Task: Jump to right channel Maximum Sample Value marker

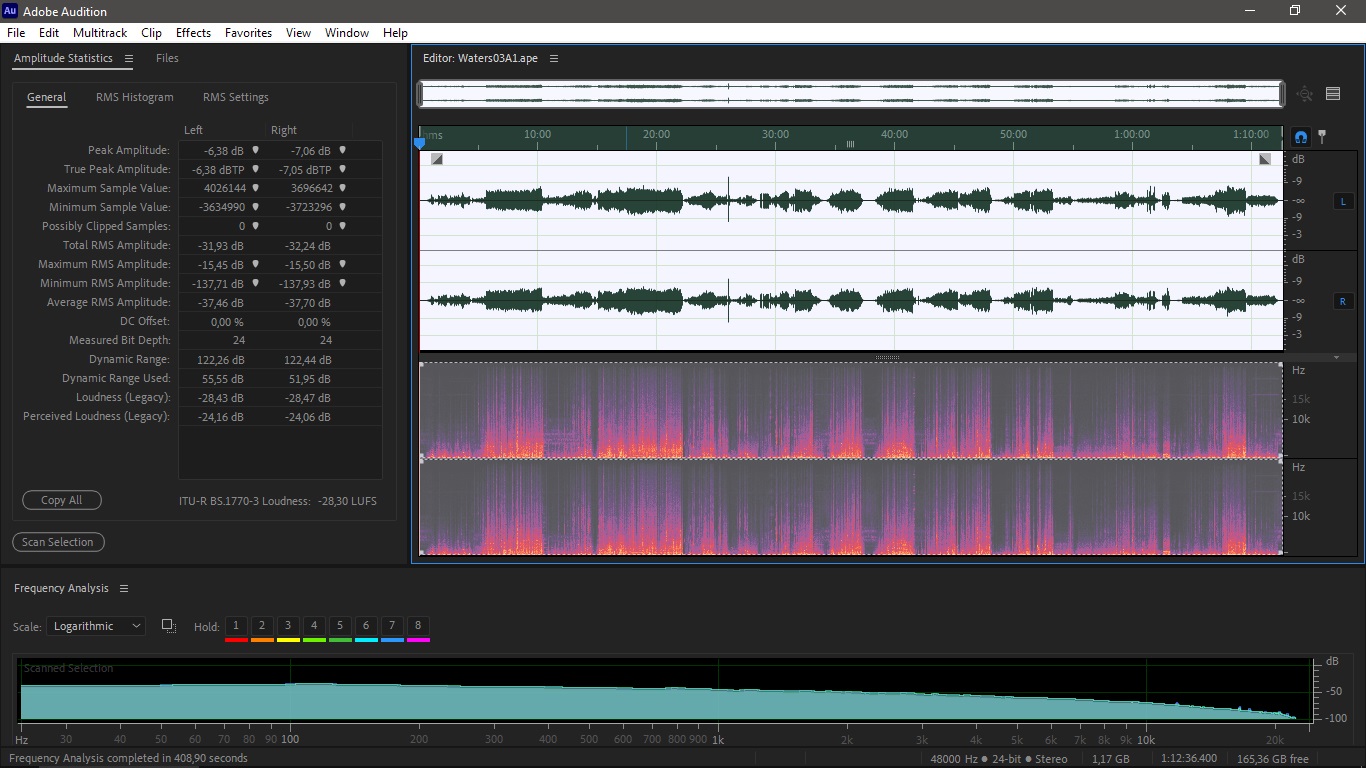Action: click(x=342, y=188)
